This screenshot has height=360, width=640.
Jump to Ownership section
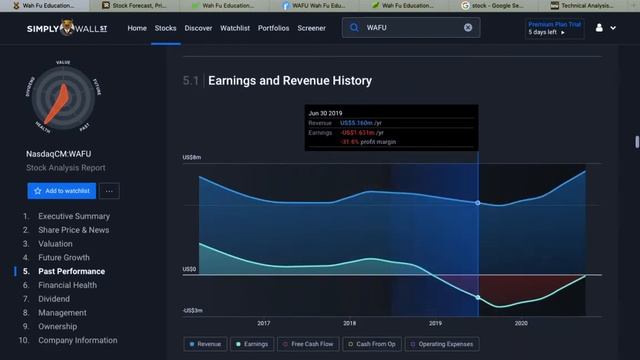(58, 327)
